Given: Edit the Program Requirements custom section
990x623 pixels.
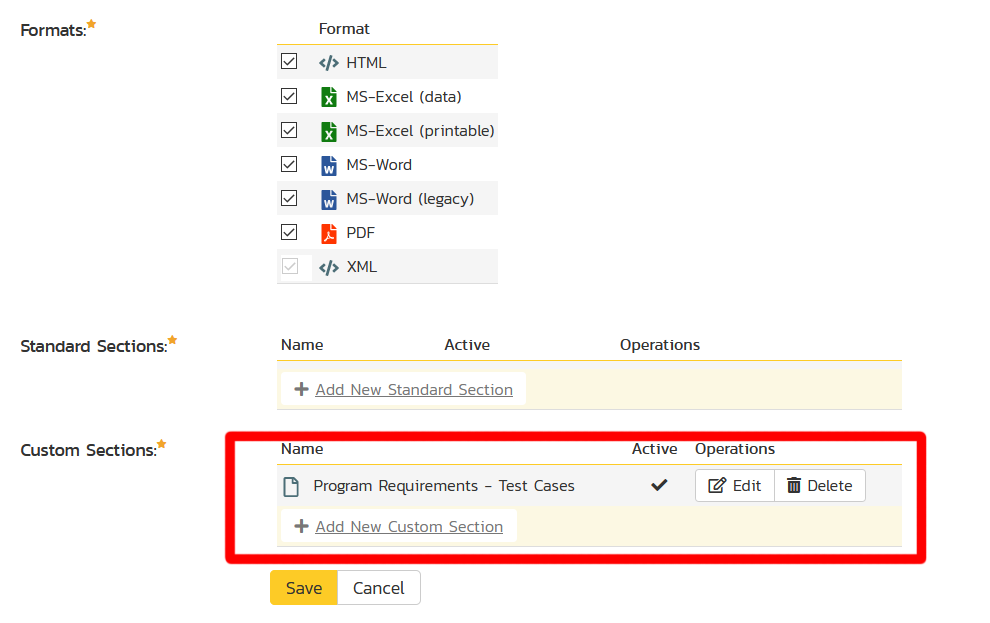Looking at the screenshot, I should coord(735,486).
